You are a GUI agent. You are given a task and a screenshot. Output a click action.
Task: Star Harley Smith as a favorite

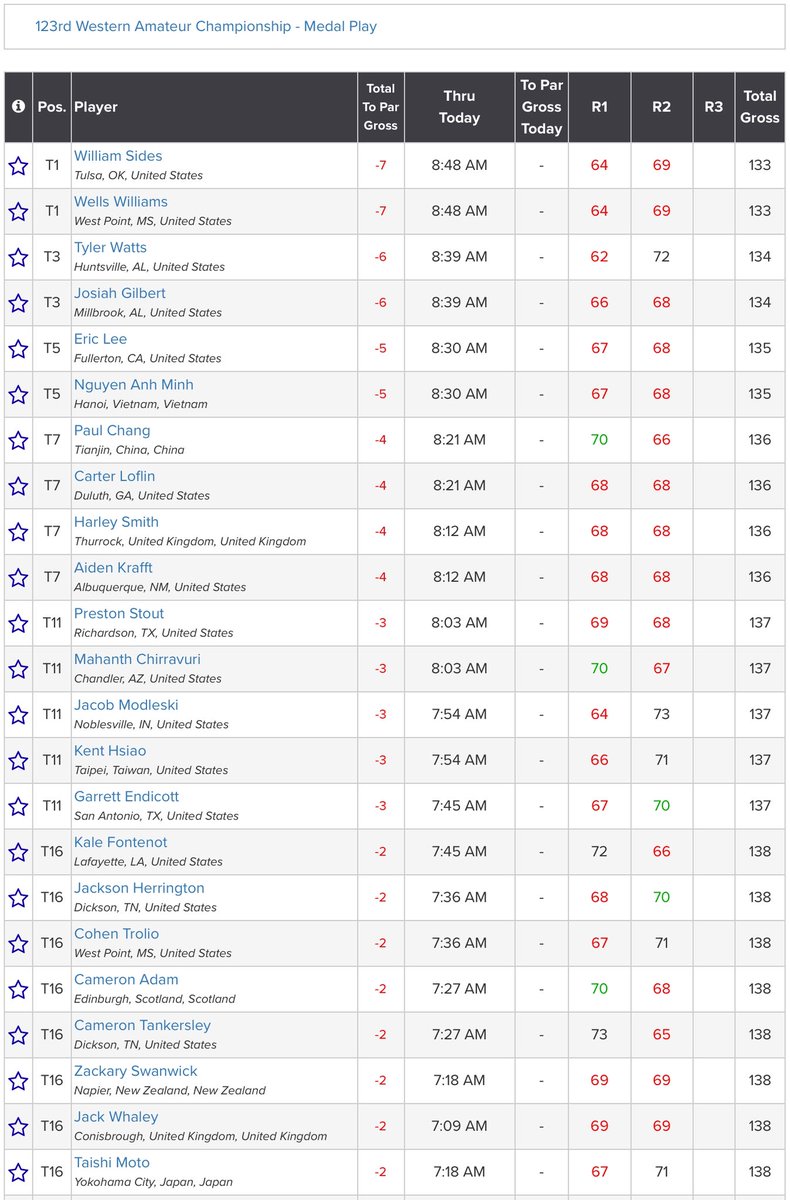tap(18, 532)
